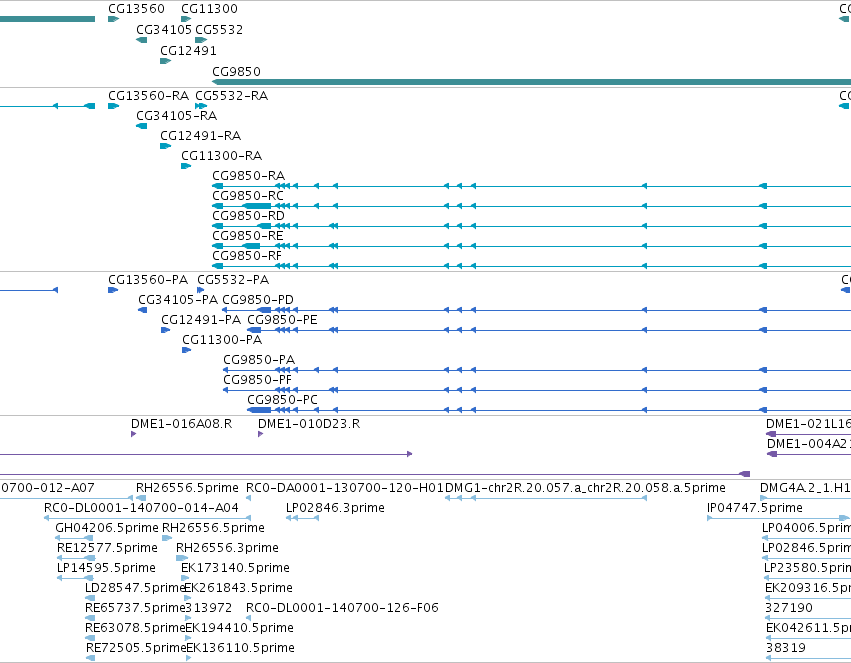The width and height of the screenshot is (851, 663).
Task: Select EST EK261843.5prime
Action: point(239,589)
